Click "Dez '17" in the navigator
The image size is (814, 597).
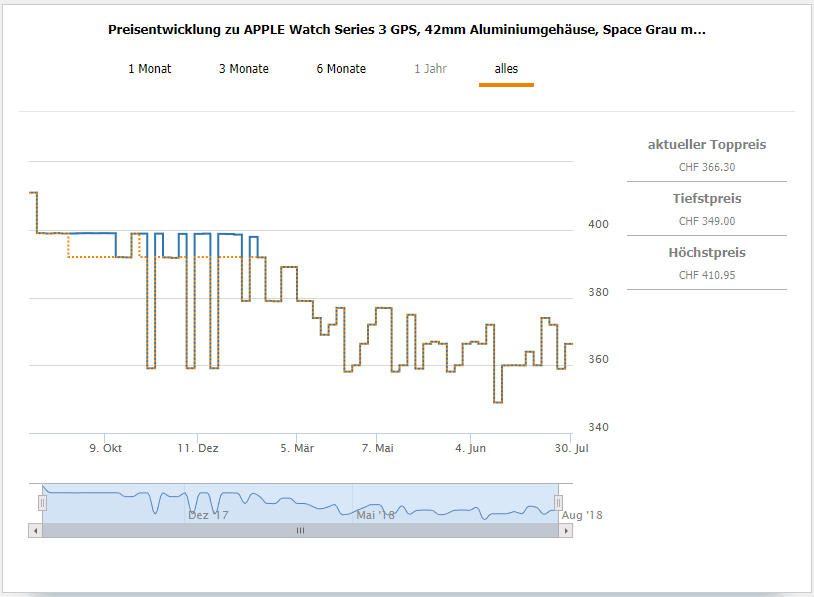(x=208, y=516)
